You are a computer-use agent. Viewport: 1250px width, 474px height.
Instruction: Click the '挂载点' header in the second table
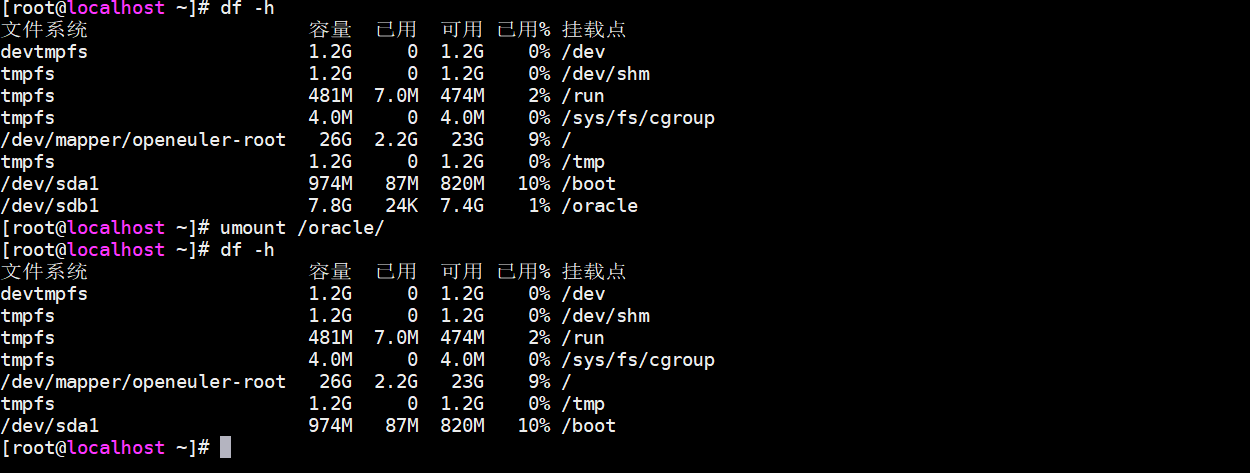pyautogui.click(x=594, y=271)
